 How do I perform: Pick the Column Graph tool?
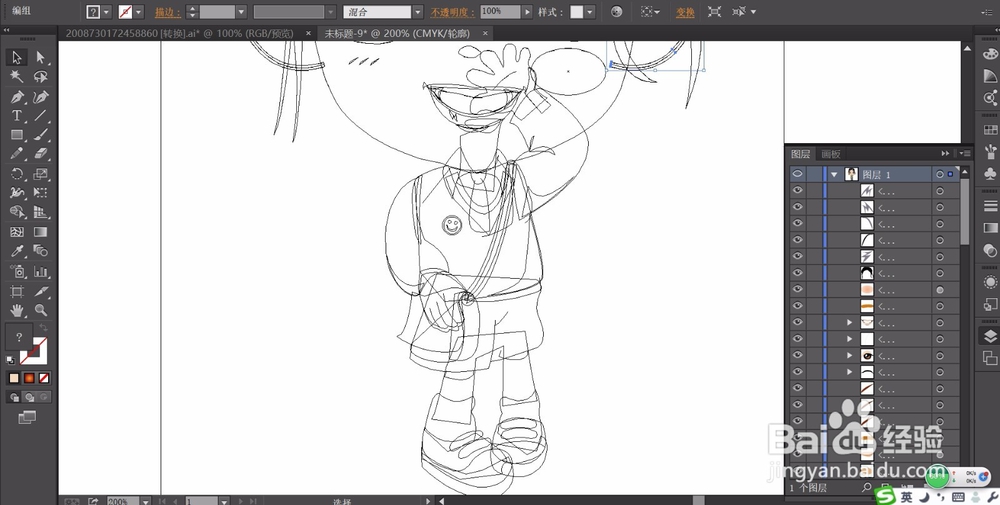click(x=41, y=272)
